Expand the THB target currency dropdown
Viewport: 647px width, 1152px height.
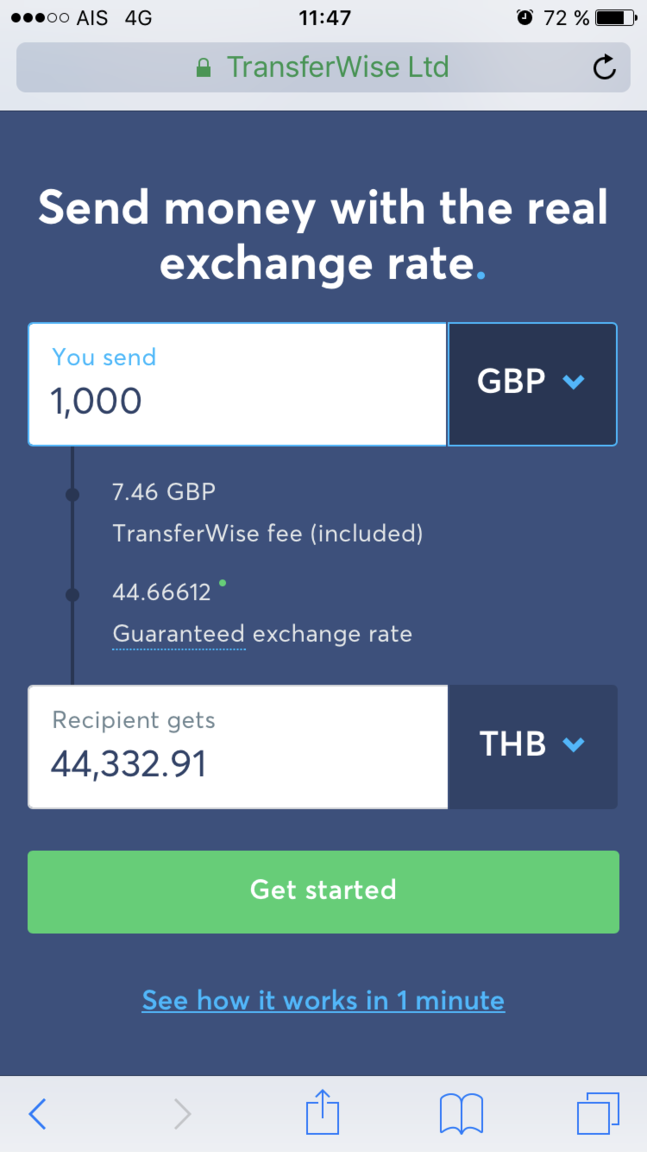click(x=532, y=746)
